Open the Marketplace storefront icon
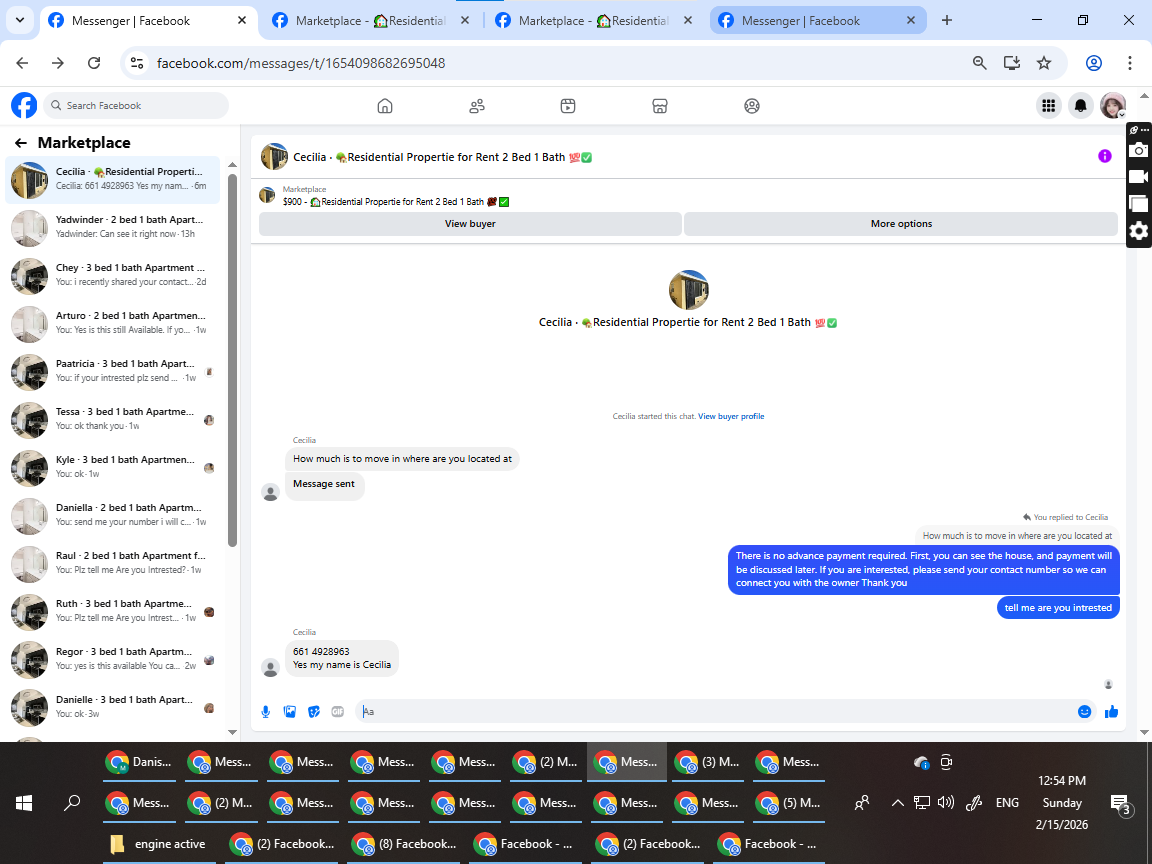The width and height of the screenshot is (1152, 864). (660, 106)
